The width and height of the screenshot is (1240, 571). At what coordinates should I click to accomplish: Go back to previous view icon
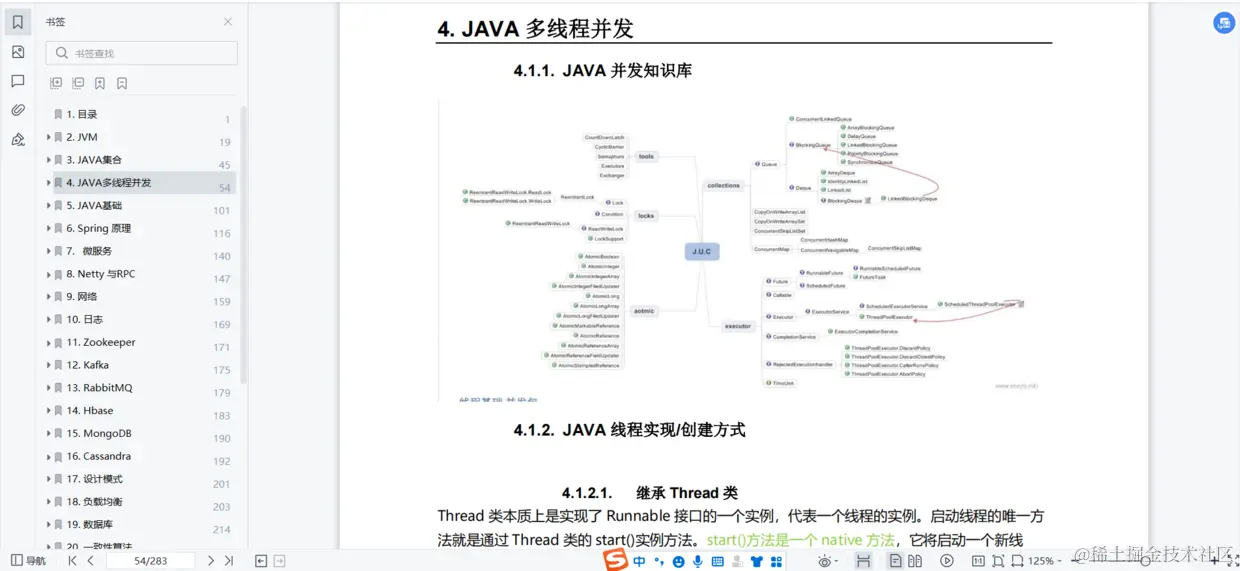tap(261, 561)
